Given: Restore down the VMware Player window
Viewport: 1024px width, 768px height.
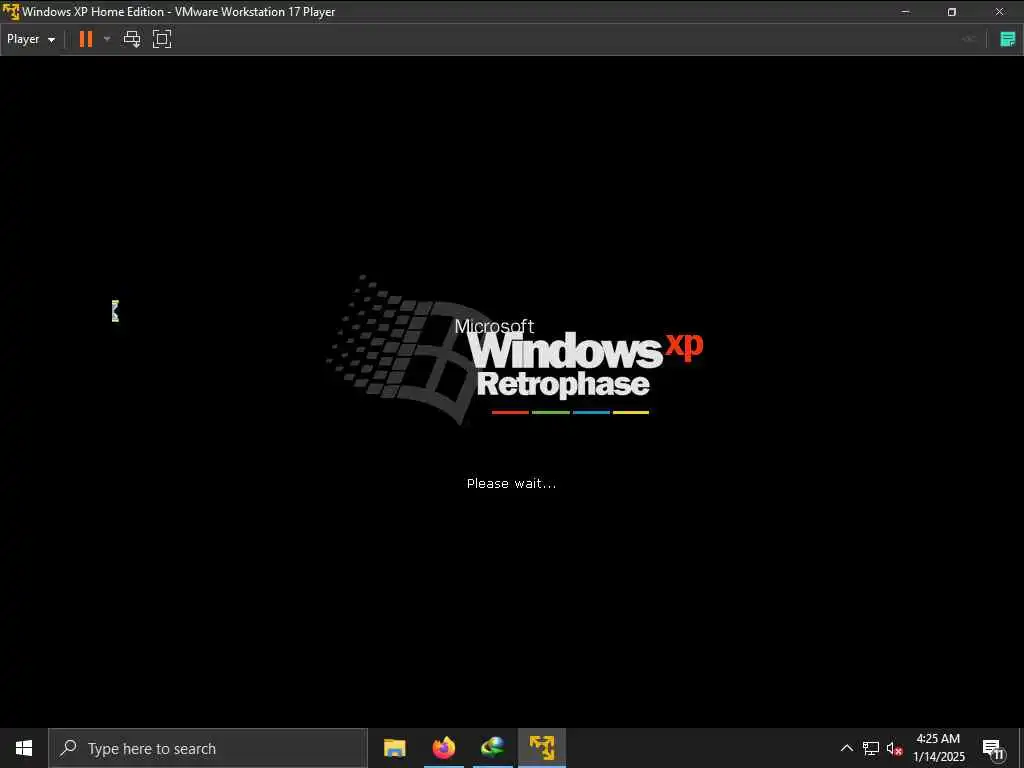Looking at the screenshot, I should [952, 12].
